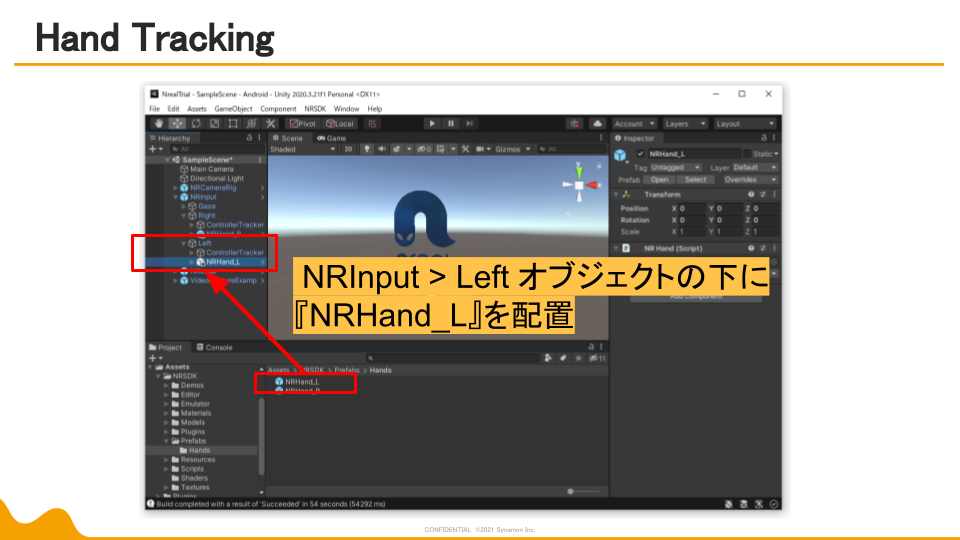
Task: Toggle NRHand_L active checkbox
Action: tap(640, 154)
